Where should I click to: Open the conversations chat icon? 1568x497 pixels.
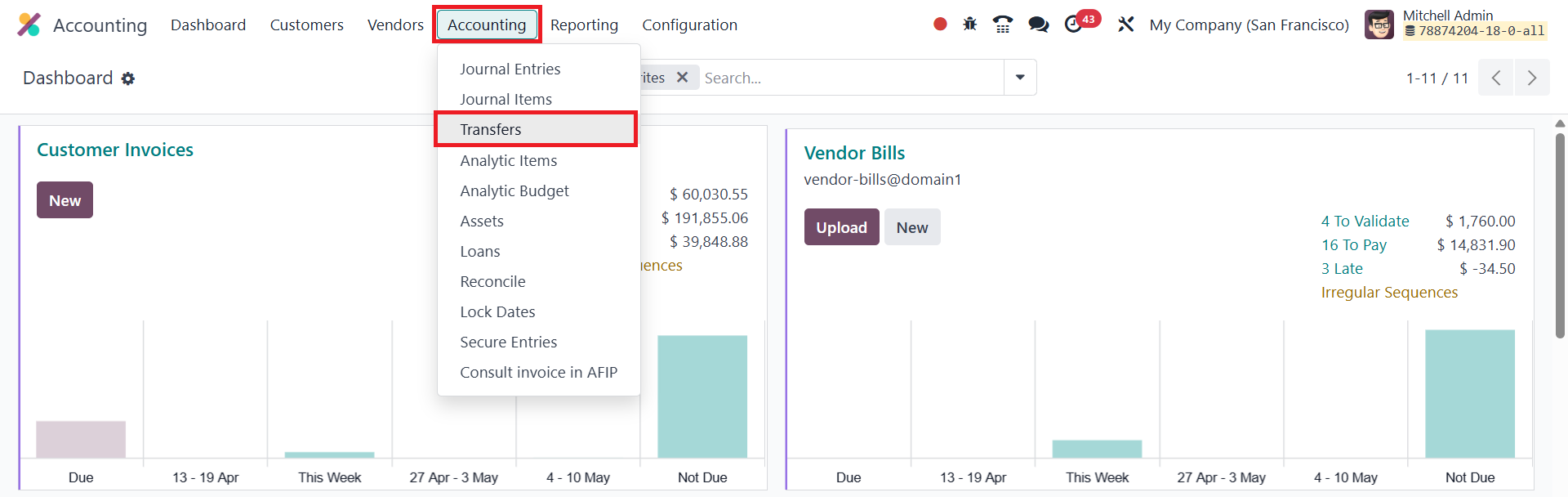(x=1039, y=25)
